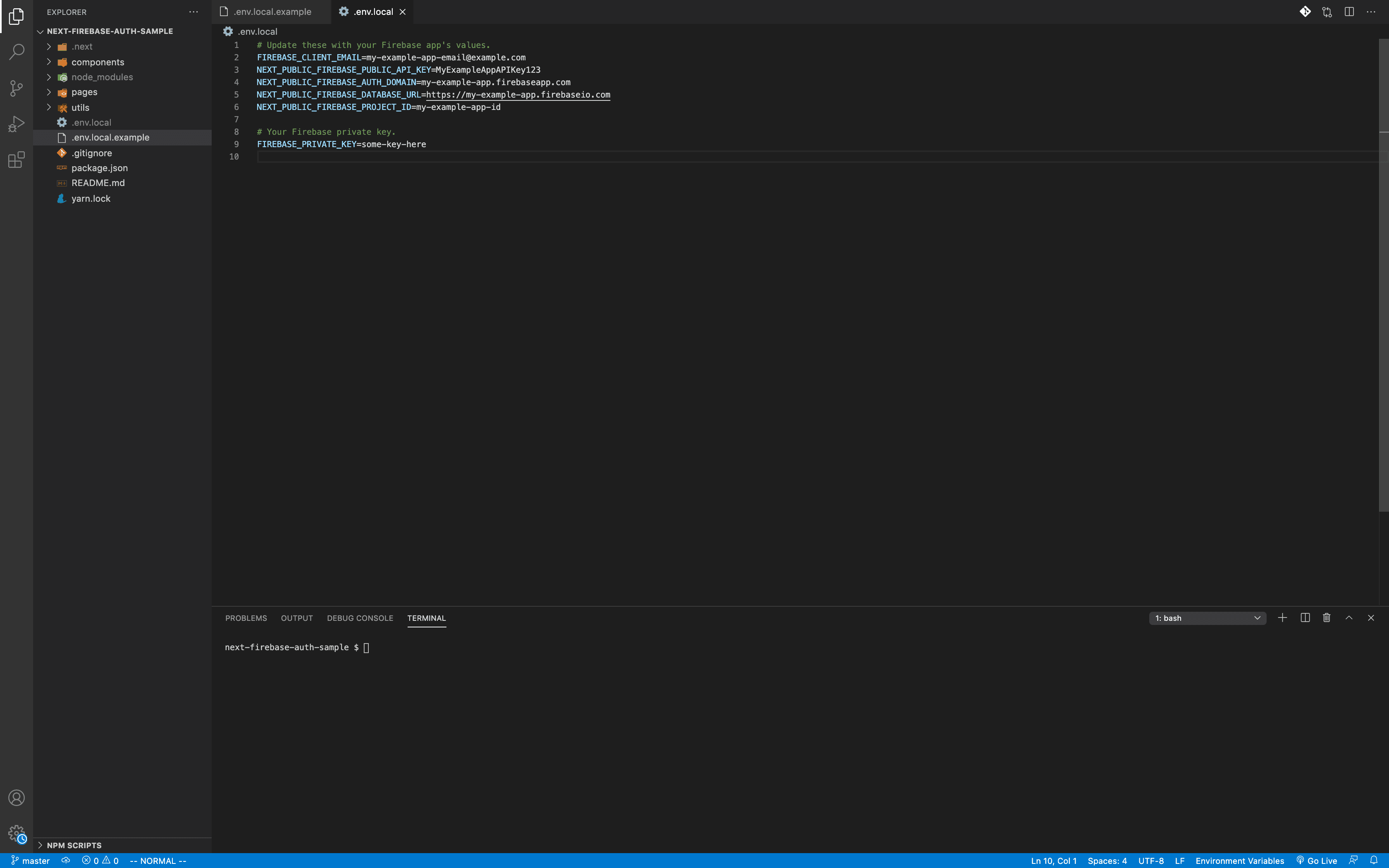Toggle the split editor layout icon
The height and width of the screenshot is (868, 1389).
[1349, 12]
